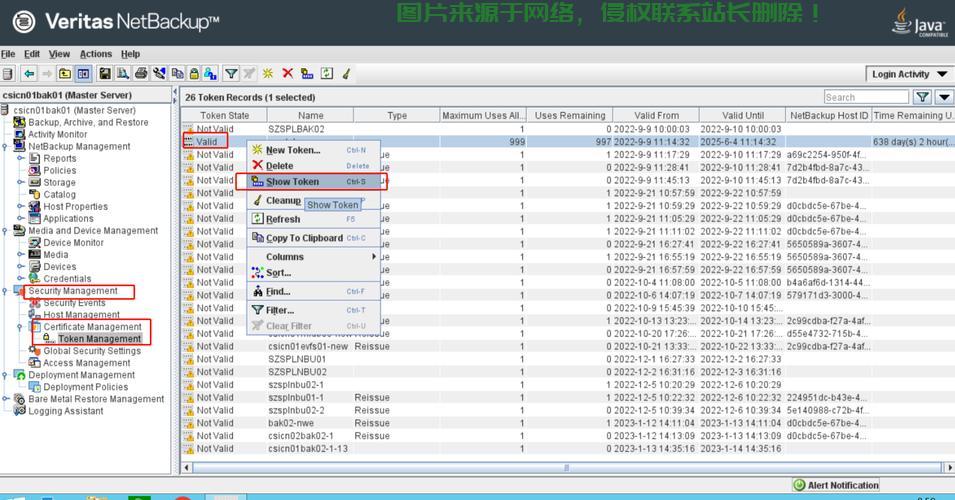Click the save floppy disk toolbar icon
The width and height of the screenshot is (955, 500).
point(104,74)
